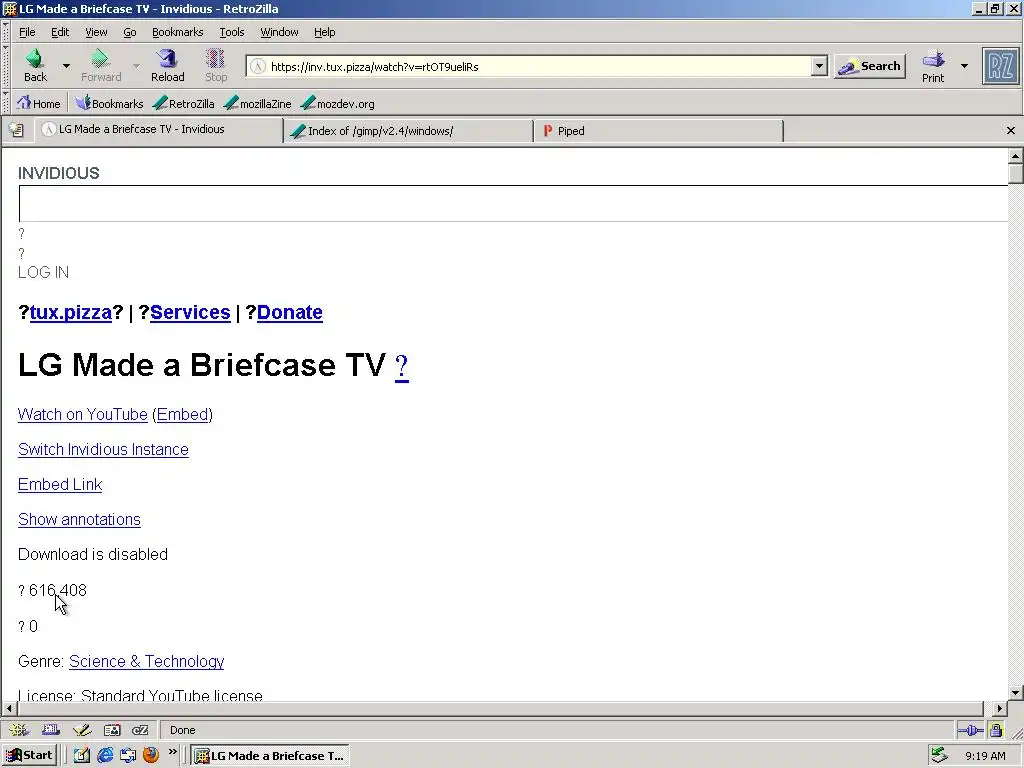Reload the current page
Screen dimensions: 1024x768
point(168,65)
